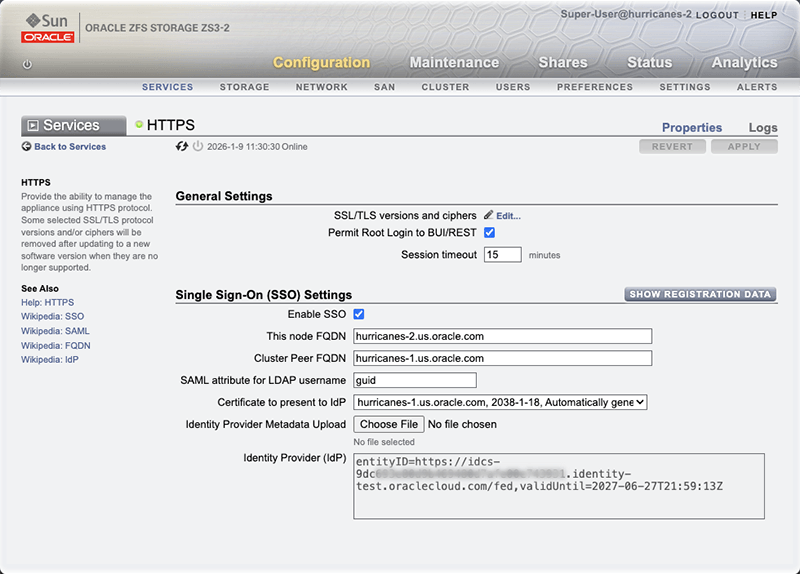Image resolution: width=800 pixels, height=574 pixels.
Task: Select the ALERTS sub-navigation item
Action: (757, 87)
